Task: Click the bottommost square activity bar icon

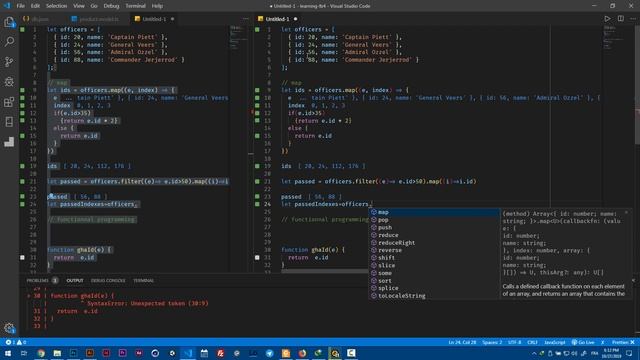Action: click(x=9, y=142)
